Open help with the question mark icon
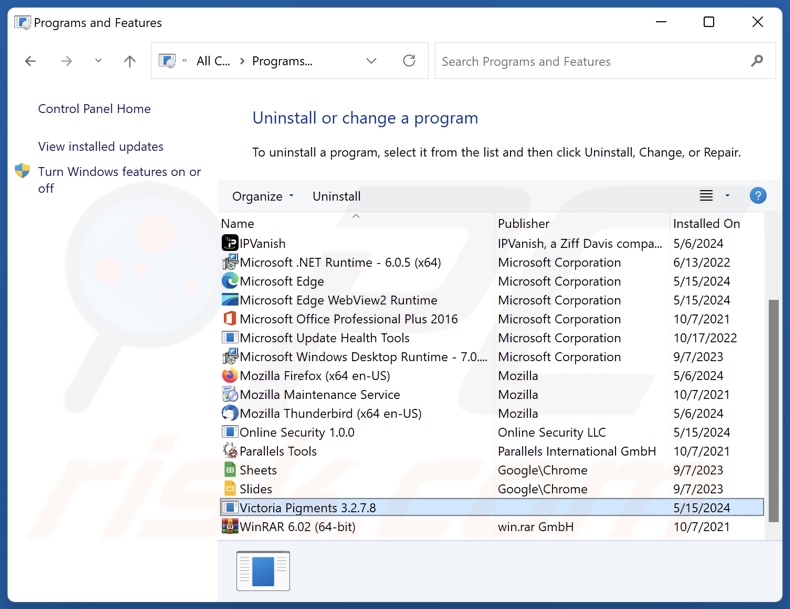 [758, 196]
